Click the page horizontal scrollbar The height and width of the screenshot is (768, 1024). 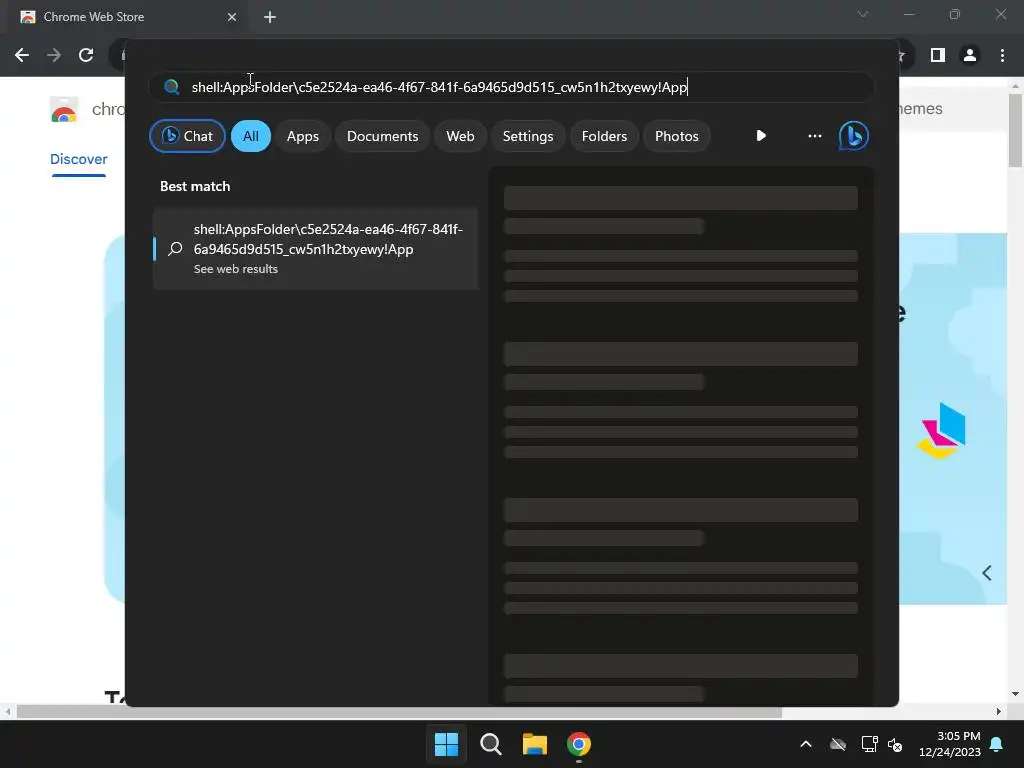399,712
